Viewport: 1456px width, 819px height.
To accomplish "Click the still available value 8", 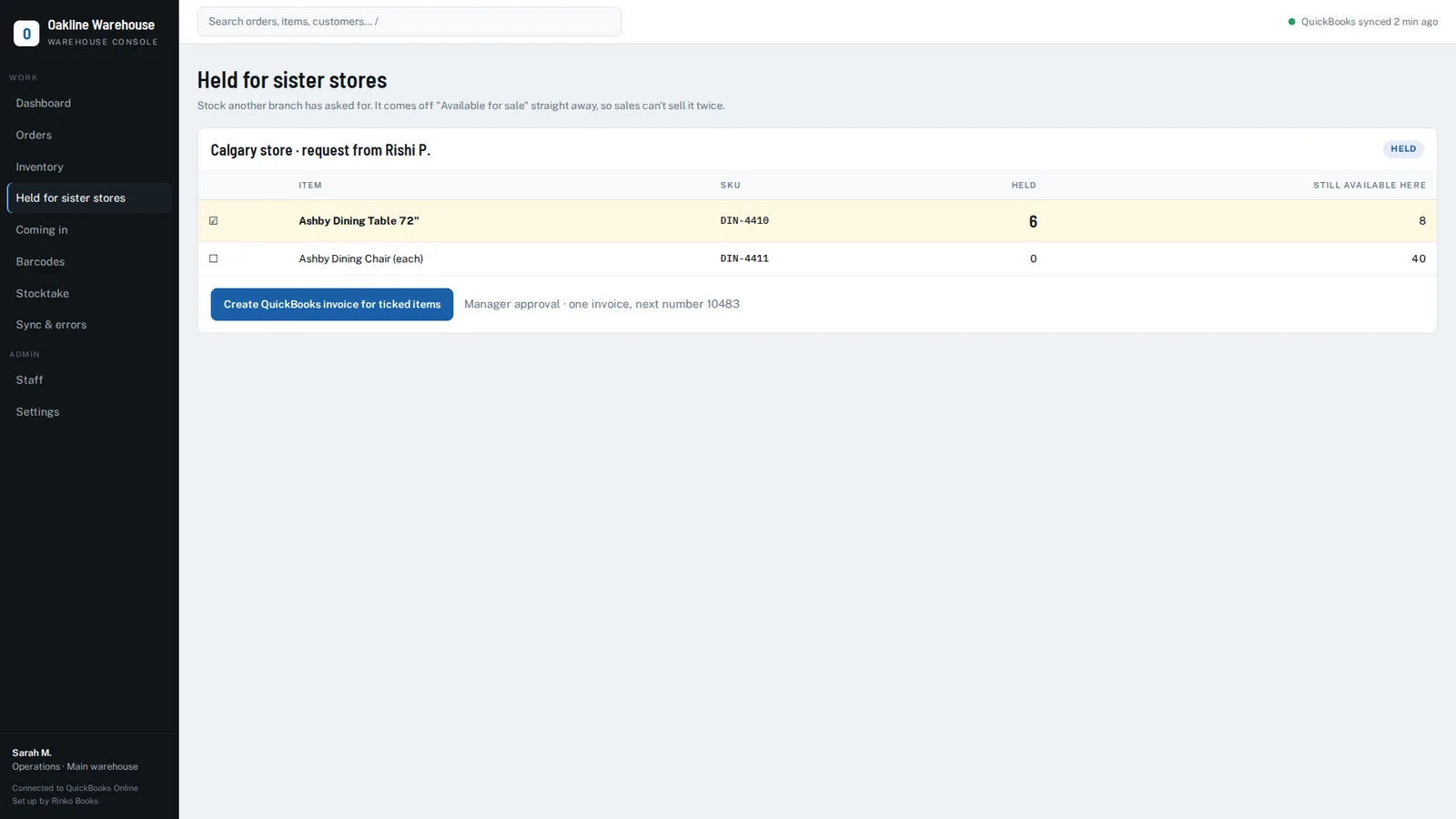I will pyautogui.click(x=1422, y=221).
